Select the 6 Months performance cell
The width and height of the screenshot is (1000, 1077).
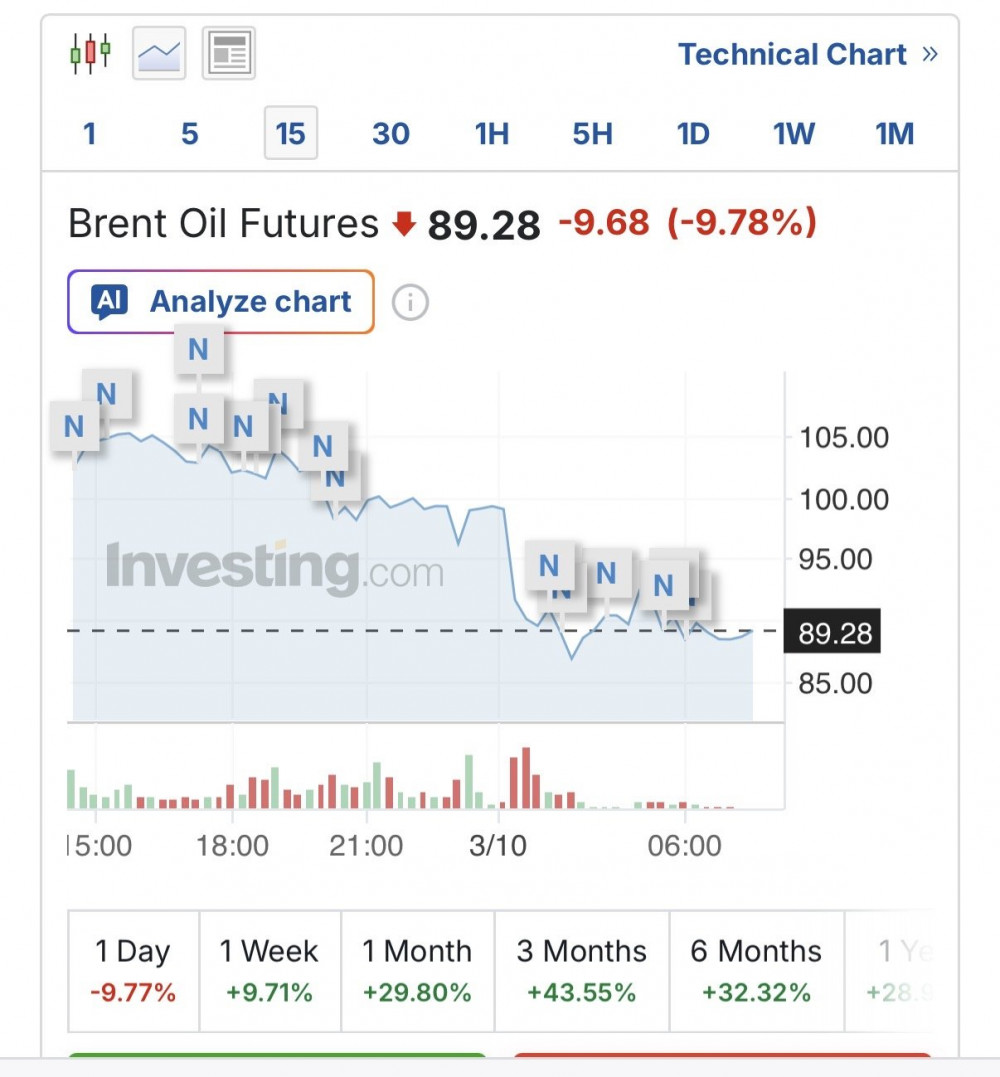(x=756, y=971)
